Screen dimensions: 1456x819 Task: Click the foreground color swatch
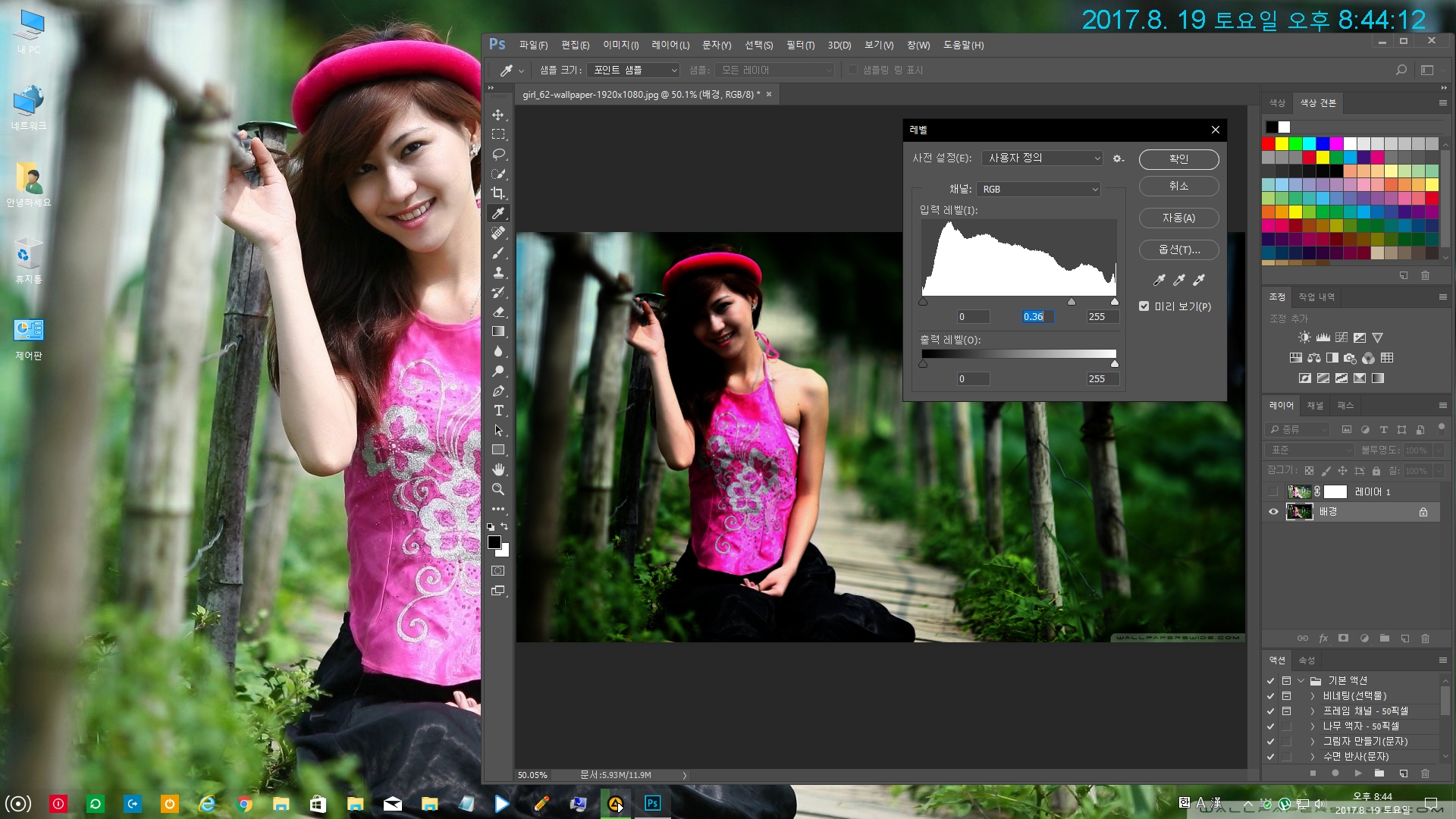click(x=494, y=541)
